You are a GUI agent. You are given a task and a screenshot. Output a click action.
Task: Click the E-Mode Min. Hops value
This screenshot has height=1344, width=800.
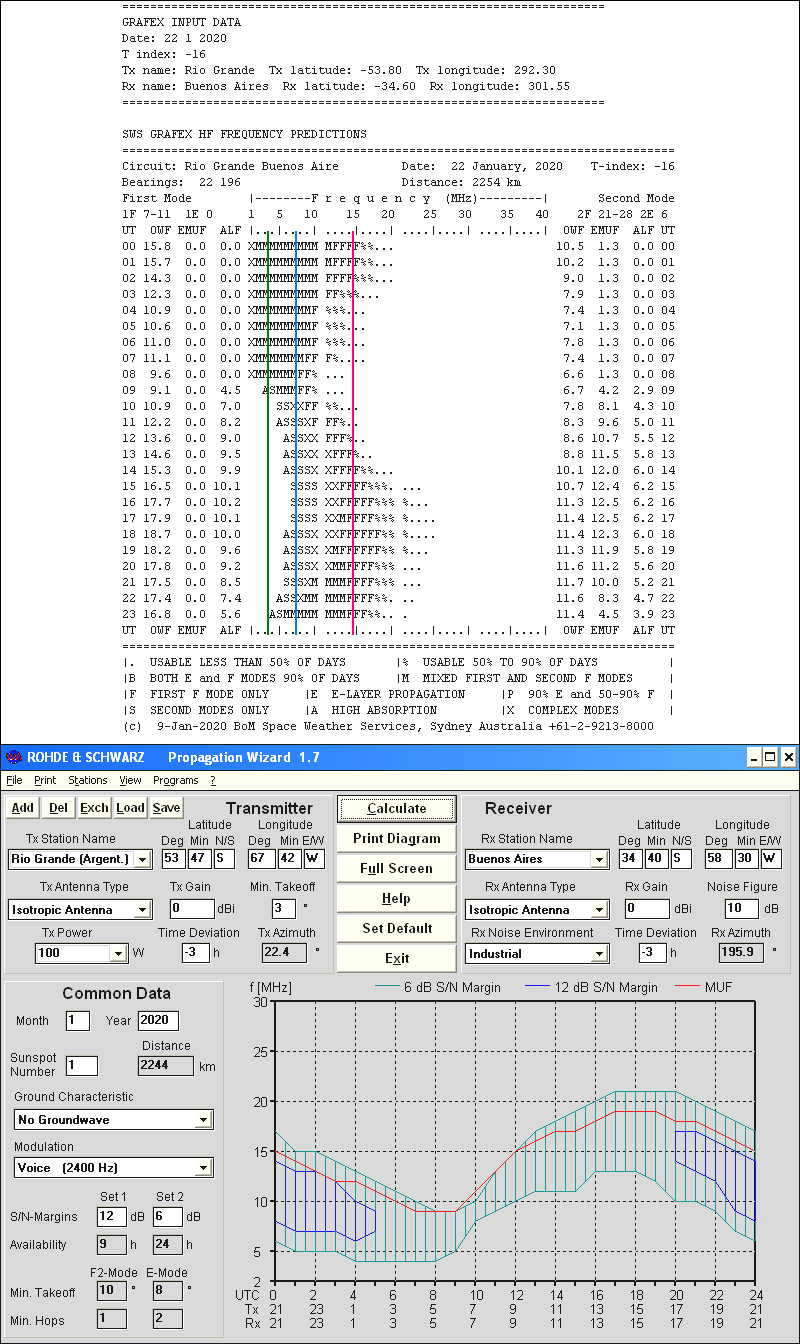(168, 1320)
